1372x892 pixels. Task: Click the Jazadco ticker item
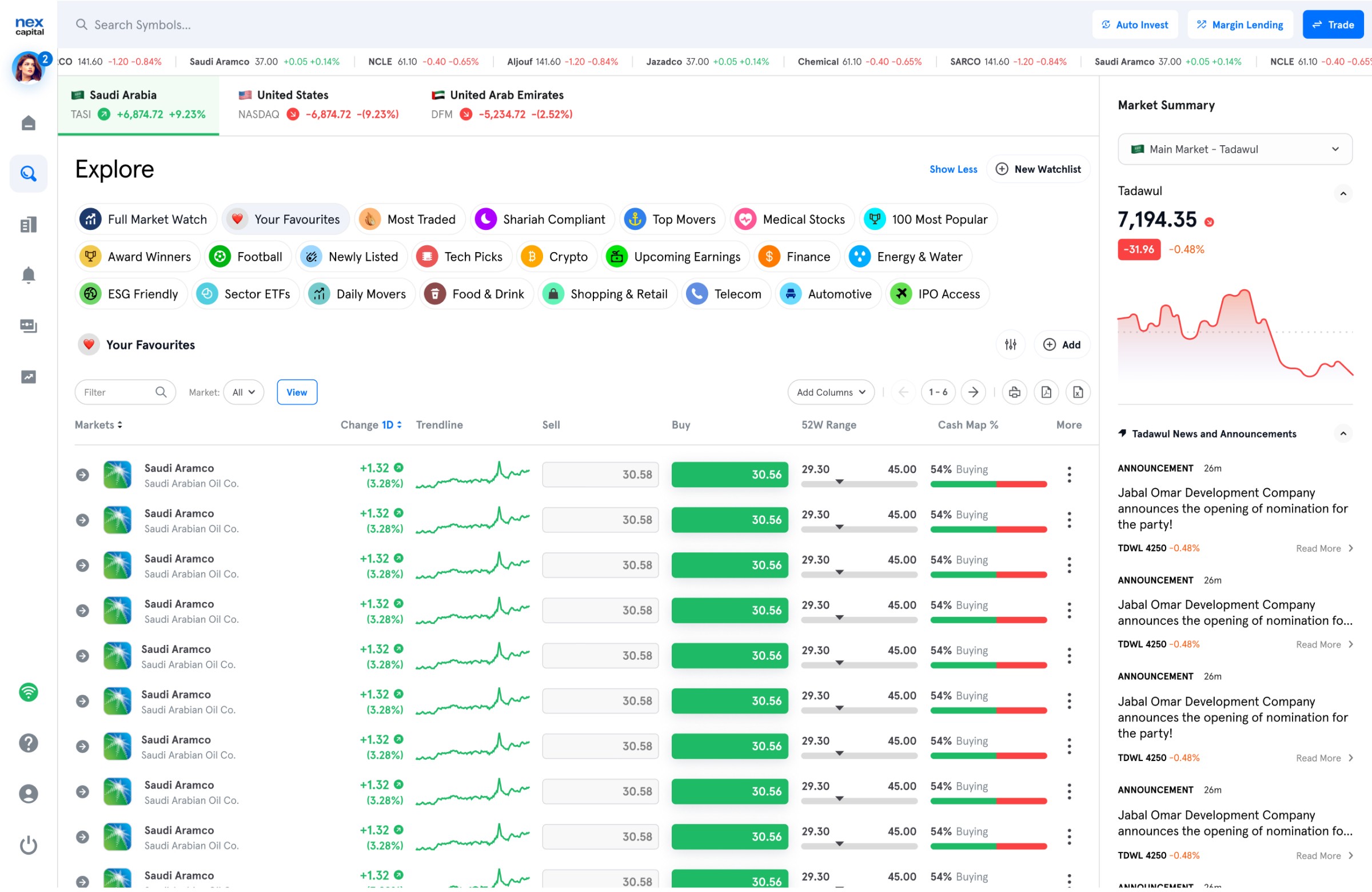(x=707, y=62)
